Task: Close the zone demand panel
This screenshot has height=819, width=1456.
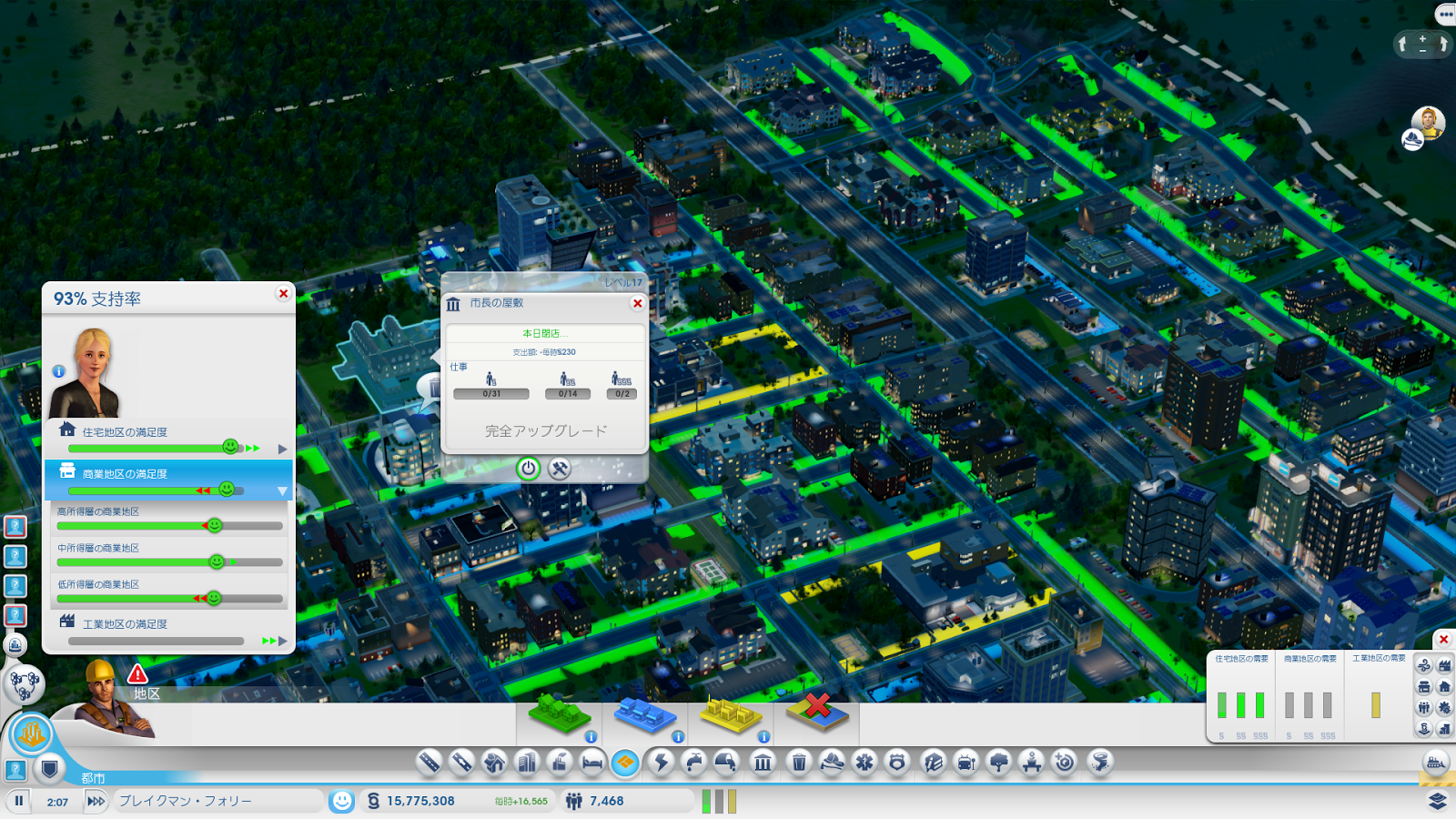Action: pos(1443,639)
